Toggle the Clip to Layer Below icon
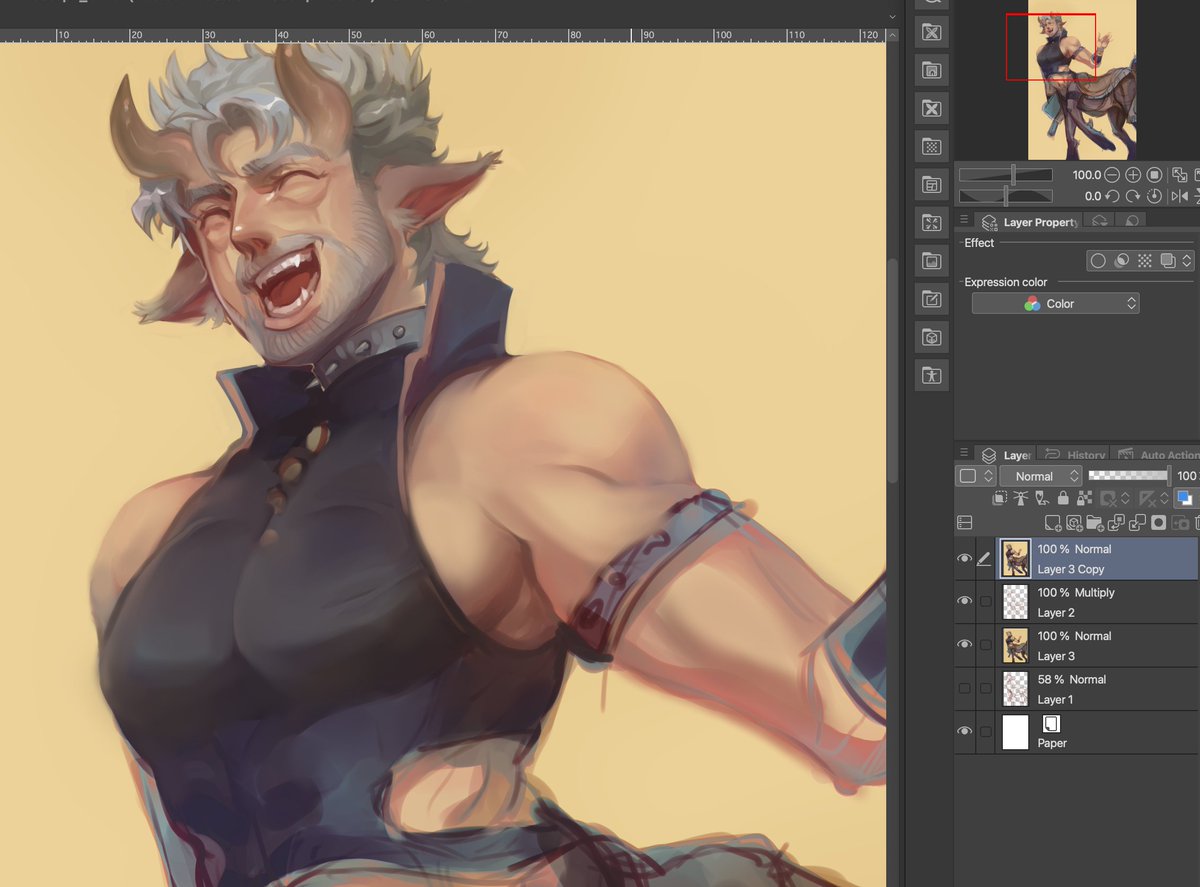Image resolution: width=1200 pixels, height=887 pixels. pyautogui.click(x=1000, y=498)
